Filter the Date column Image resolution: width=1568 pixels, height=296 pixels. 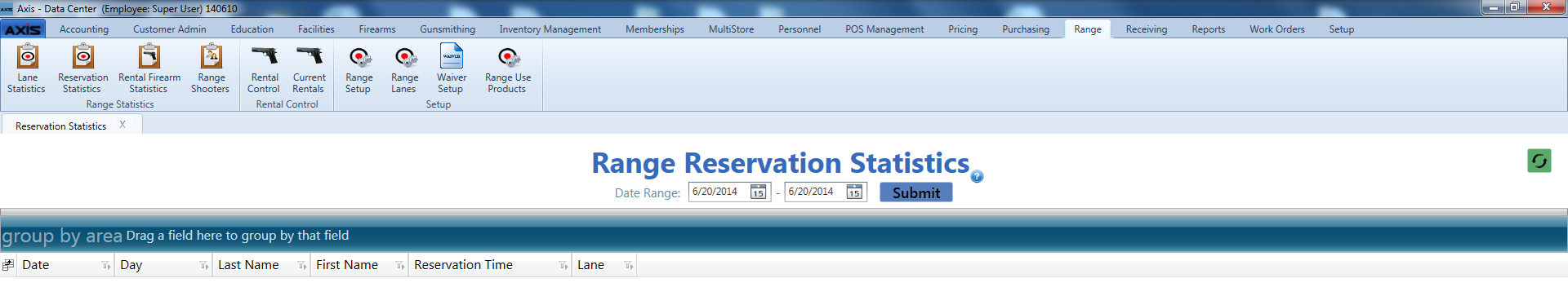pyautogui.click(x=105, y=266)
